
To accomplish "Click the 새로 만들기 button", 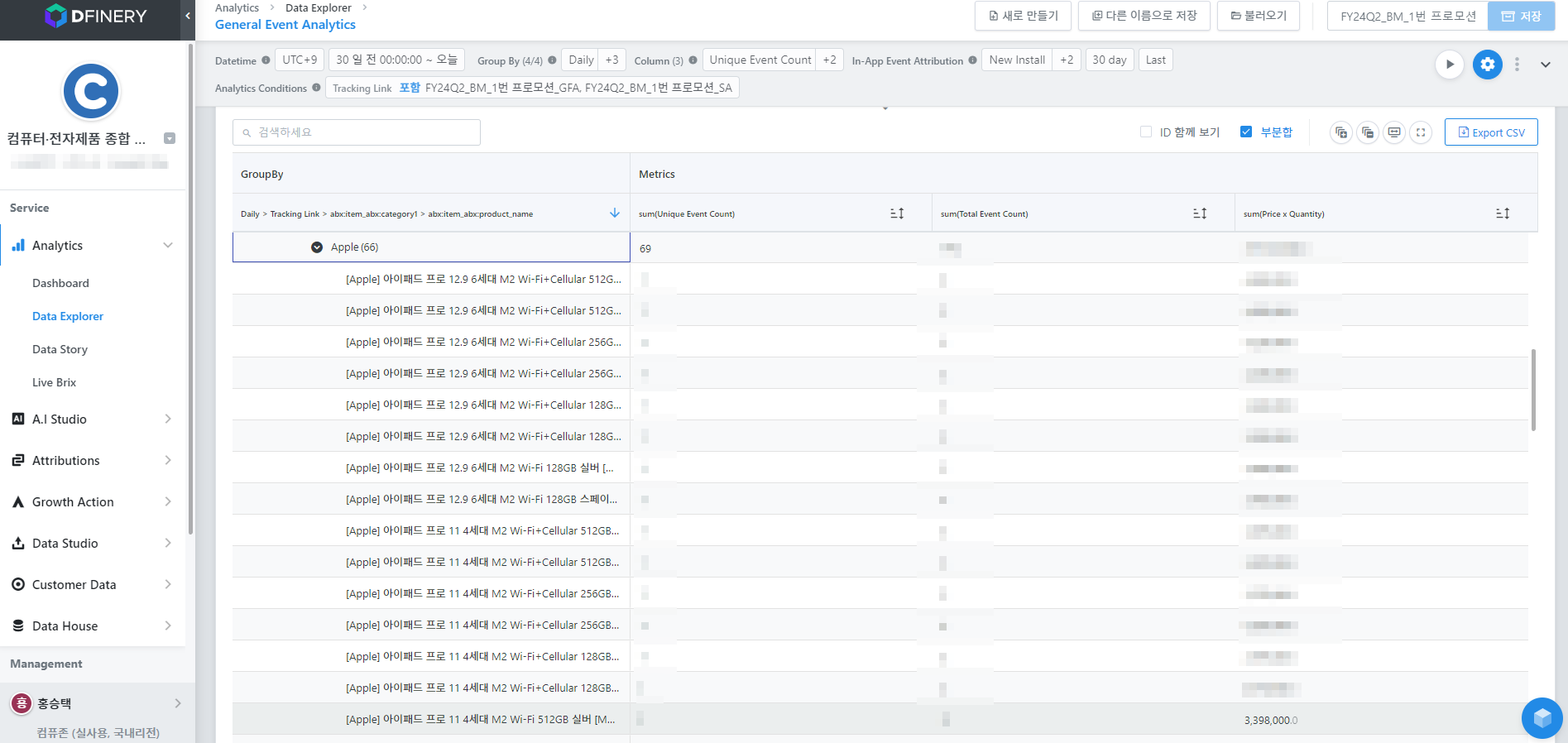I will pyautogui.click(x=1023, y=16).
